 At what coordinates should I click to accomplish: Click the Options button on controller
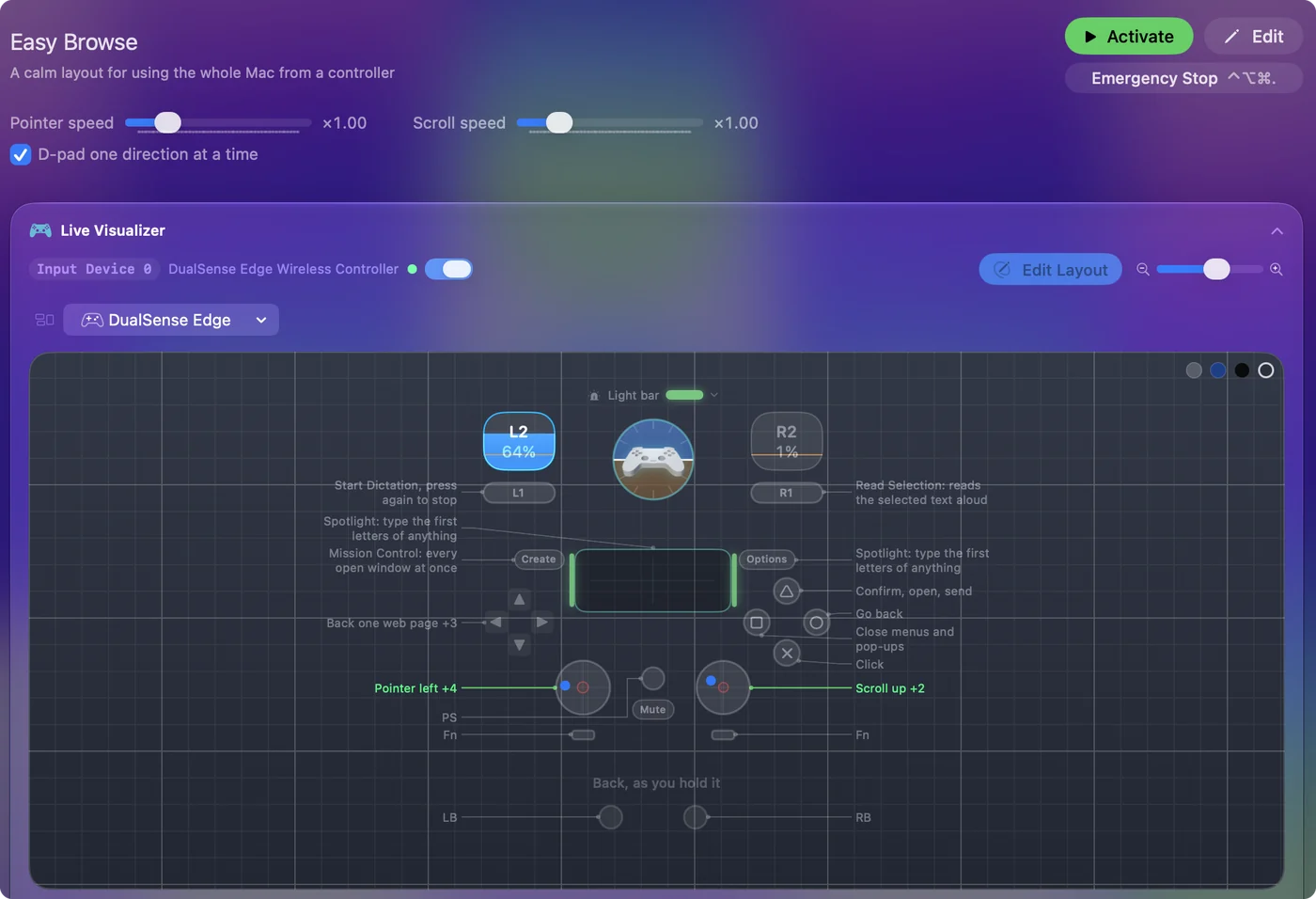click(767, 560)
